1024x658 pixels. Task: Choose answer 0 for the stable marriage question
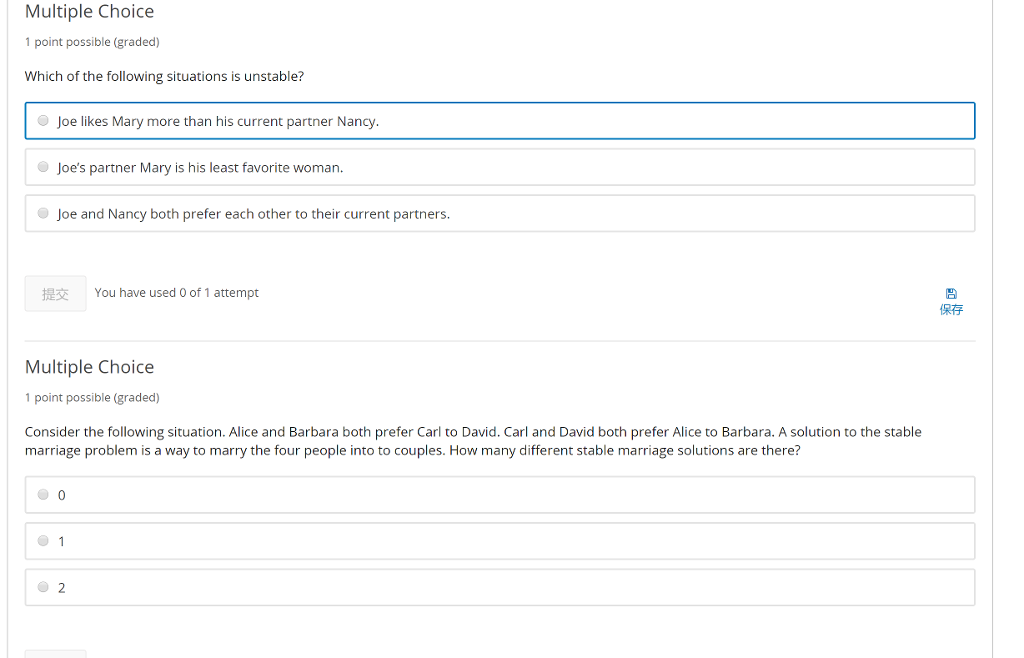[x=43, y=494]
